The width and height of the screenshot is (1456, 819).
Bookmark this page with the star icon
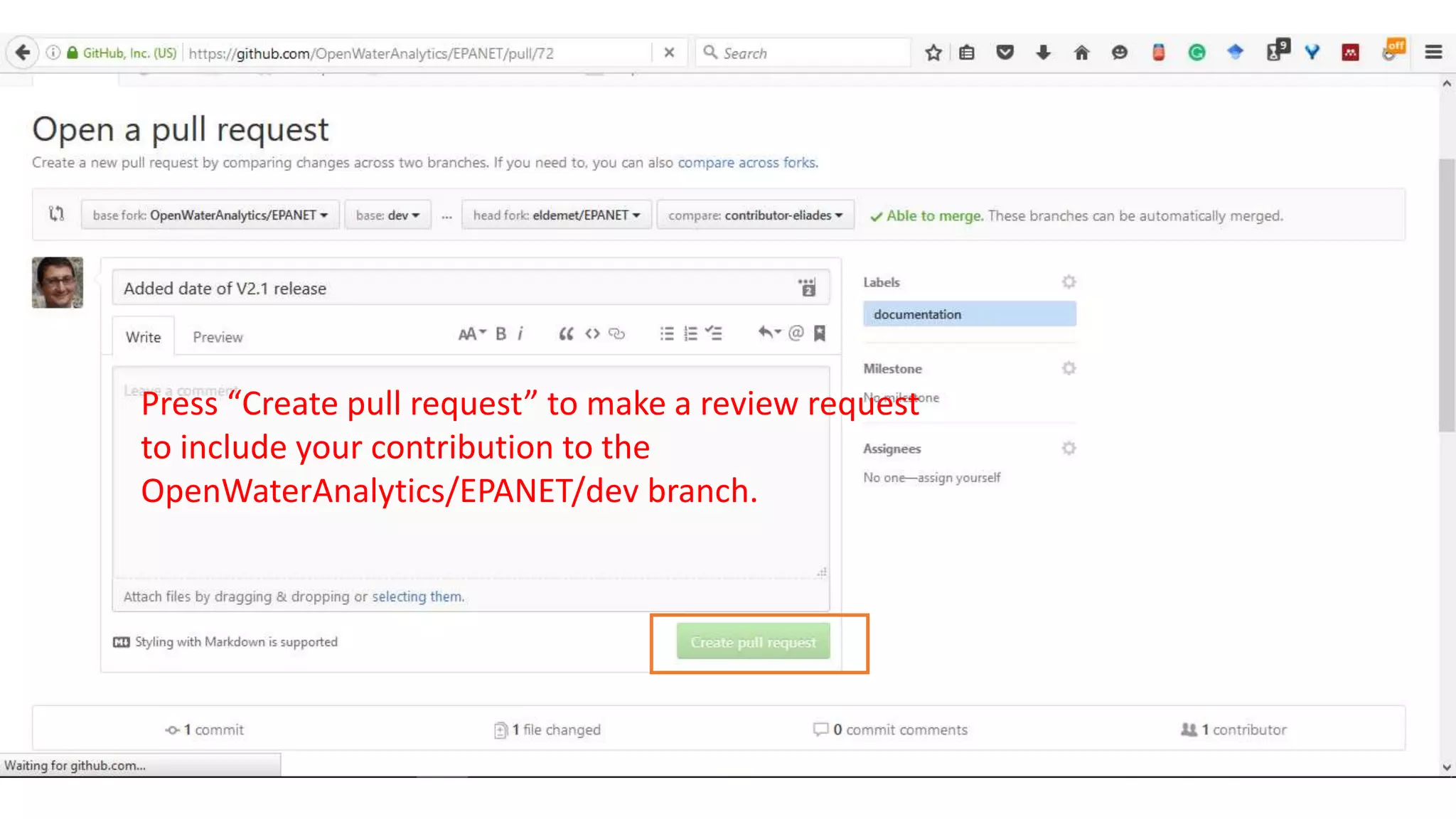pos(933,53)
